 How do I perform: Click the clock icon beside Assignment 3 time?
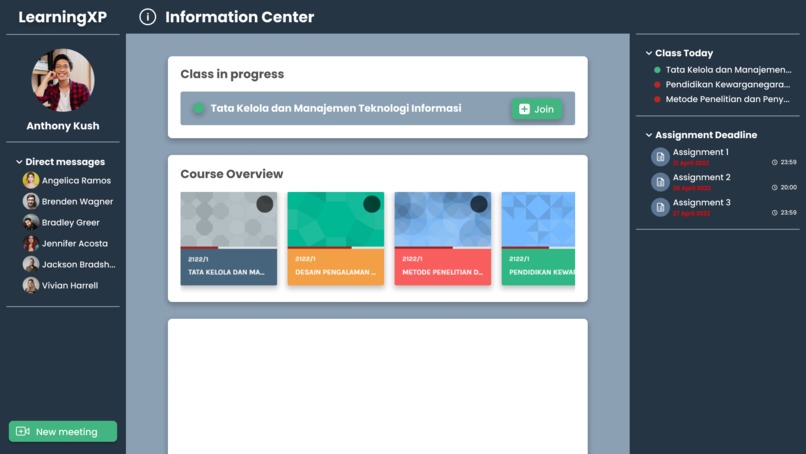774,213
